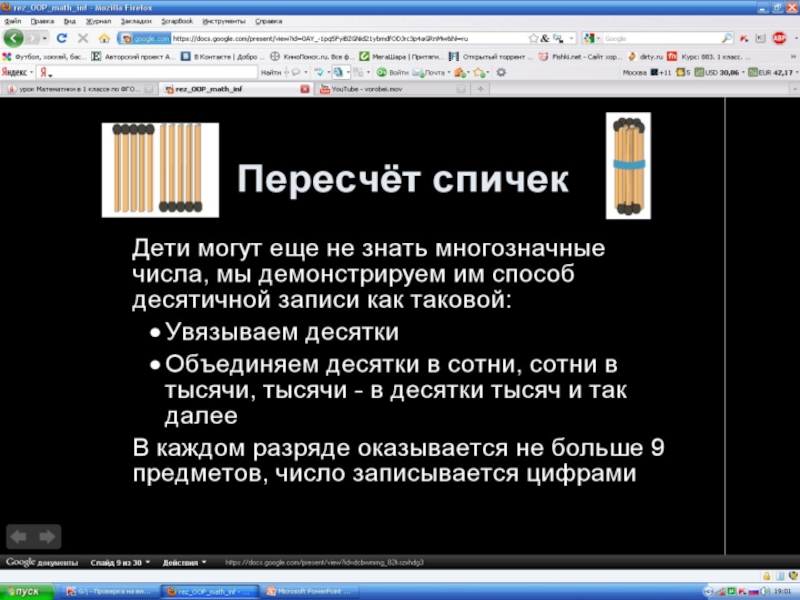Open the USD 30,86 rate dropdown

click(720, 72)
